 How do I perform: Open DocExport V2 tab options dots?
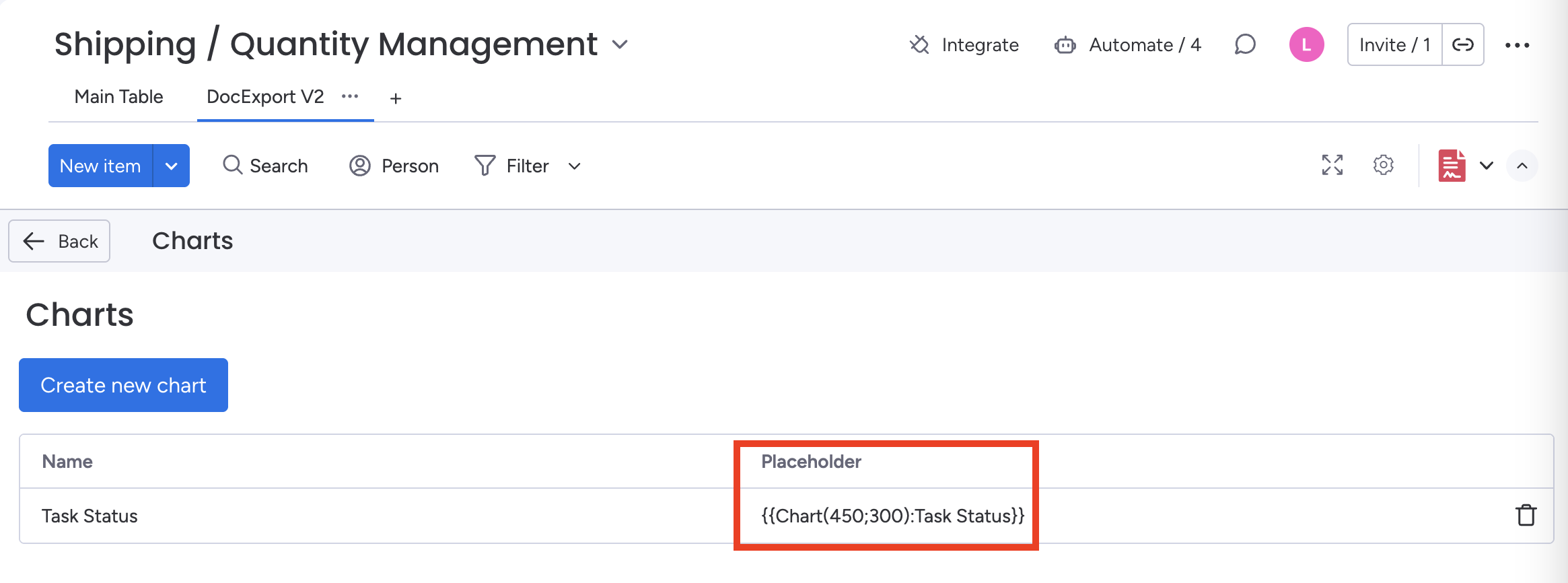(x=350, y=96)
